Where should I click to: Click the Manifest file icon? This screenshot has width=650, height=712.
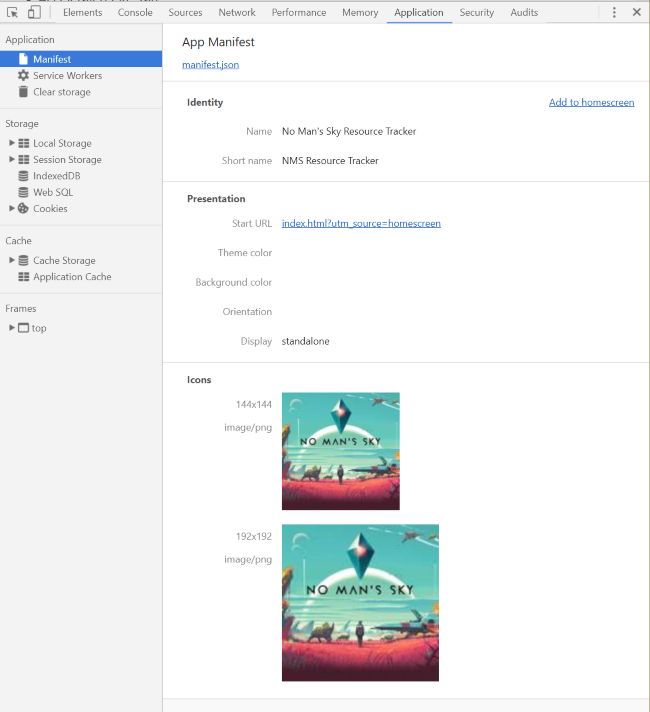point(23,59)
